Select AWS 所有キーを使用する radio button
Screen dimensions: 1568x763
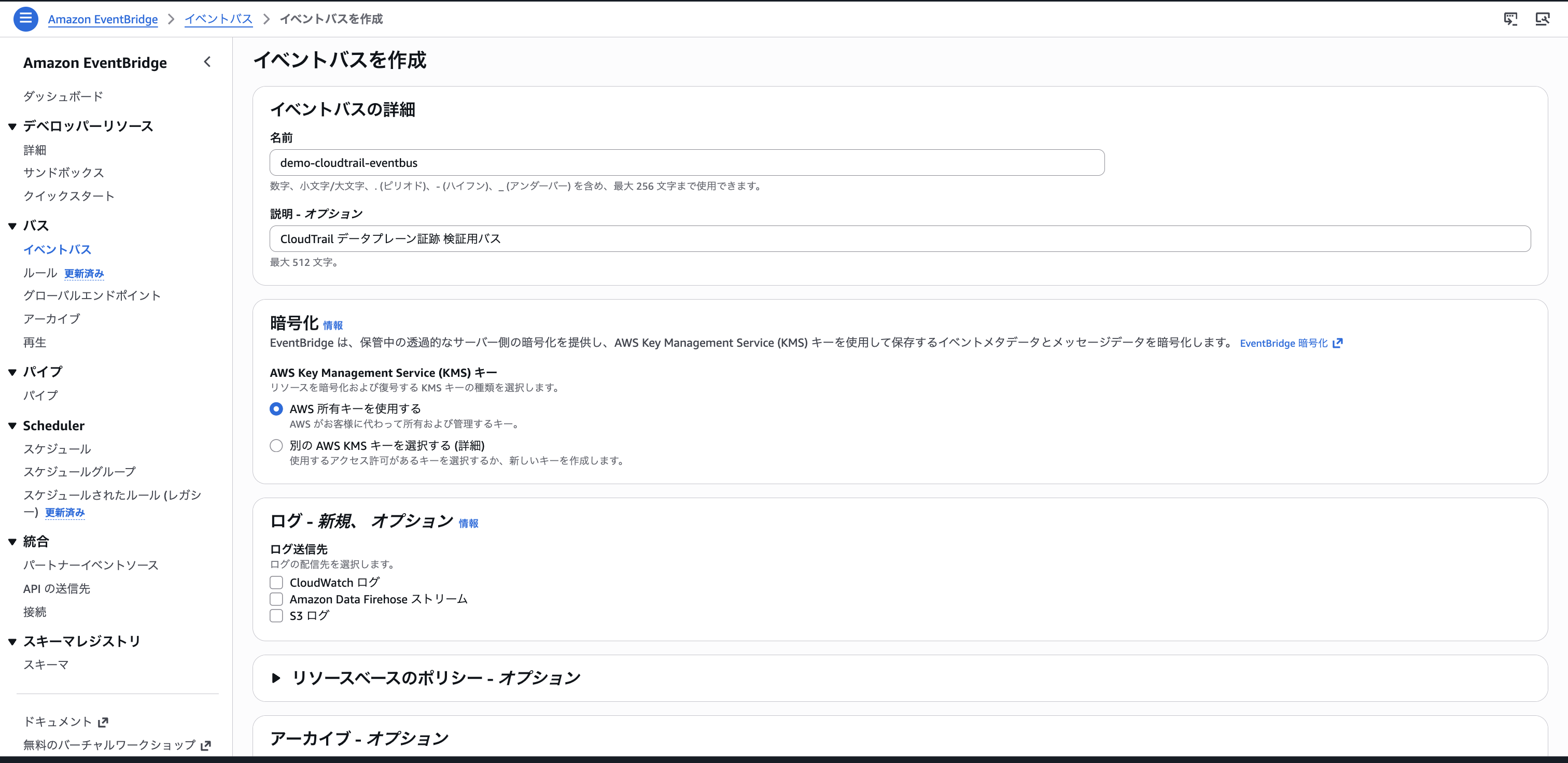tap(276, 409)
